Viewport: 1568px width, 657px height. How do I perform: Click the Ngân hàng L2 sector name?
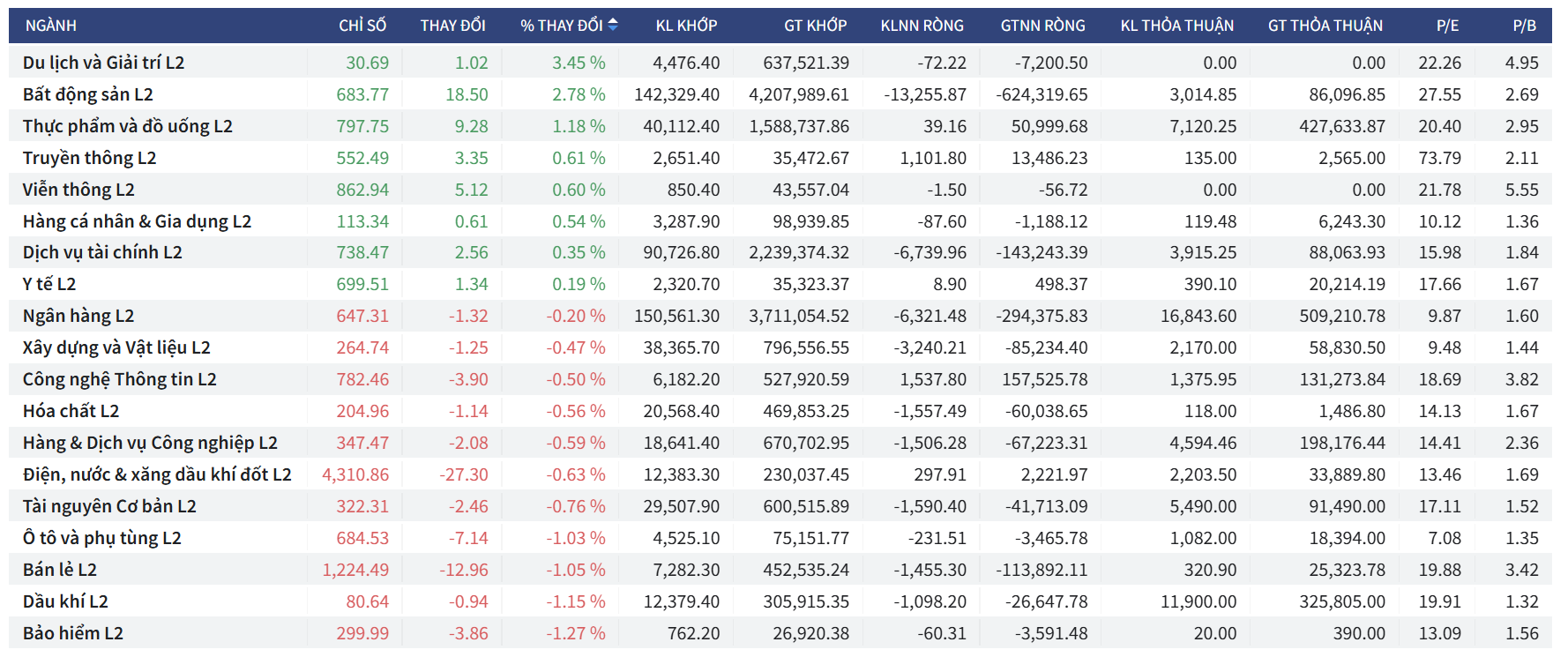tap(78, 316)
